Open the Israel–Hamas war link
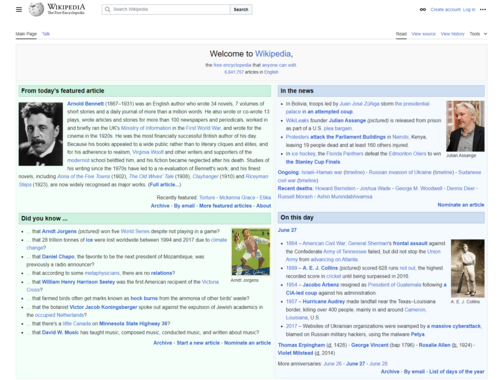500x380 pixels. pos(322,172)
